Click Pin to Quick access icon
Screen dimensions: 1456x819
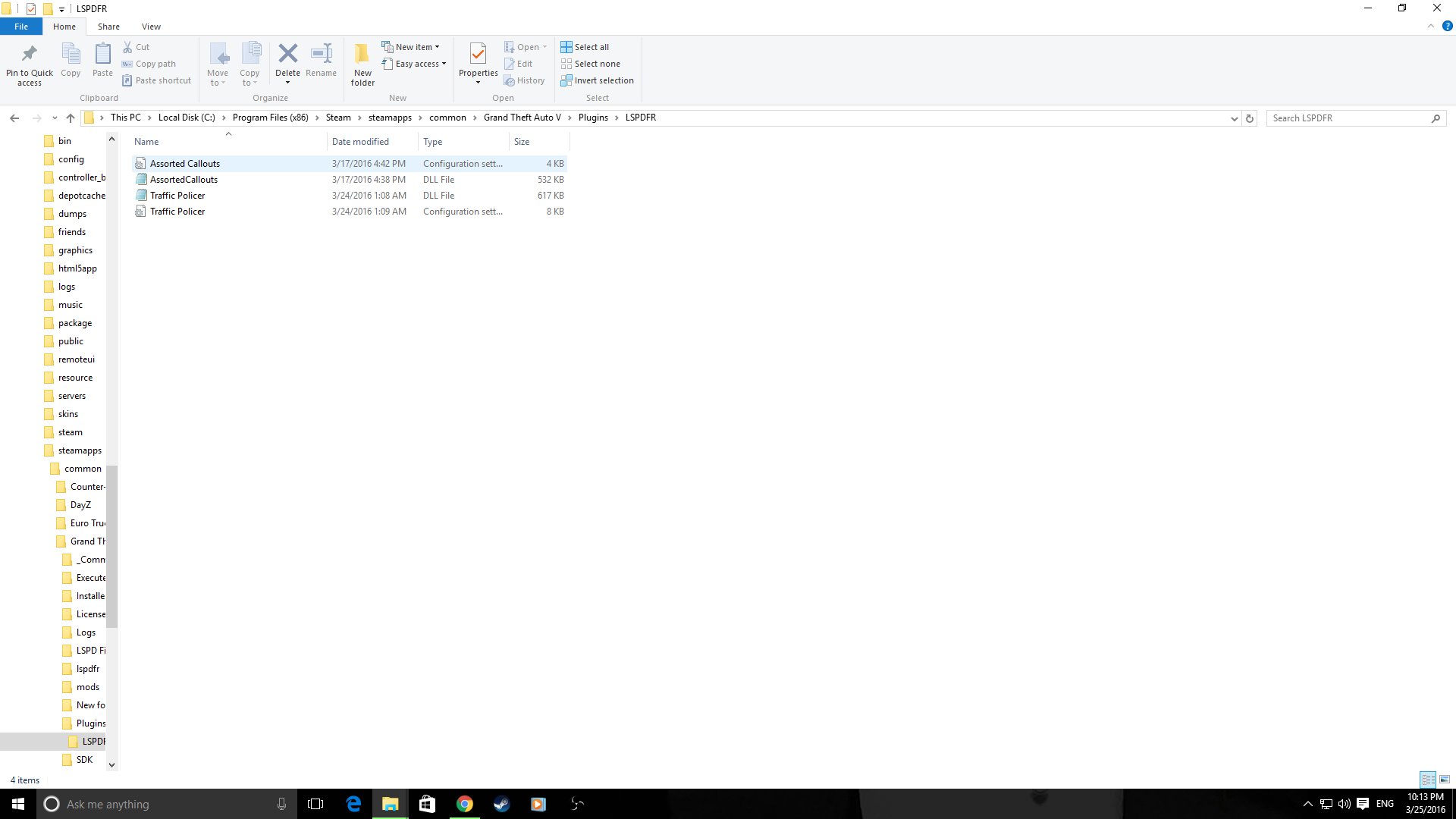pos(30,55)
